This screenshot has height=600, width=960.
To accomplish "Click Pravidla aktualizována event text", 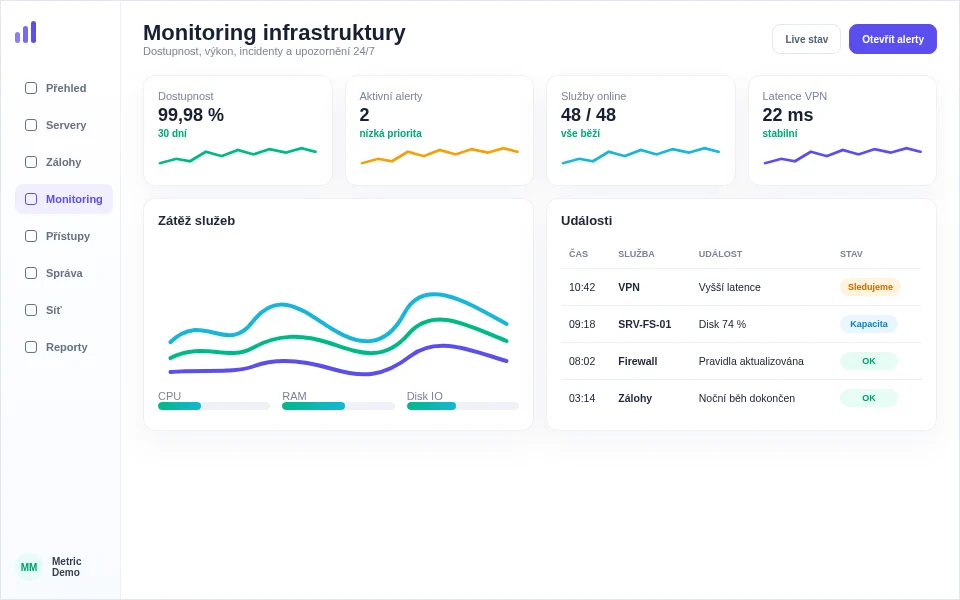I will 751,361.
